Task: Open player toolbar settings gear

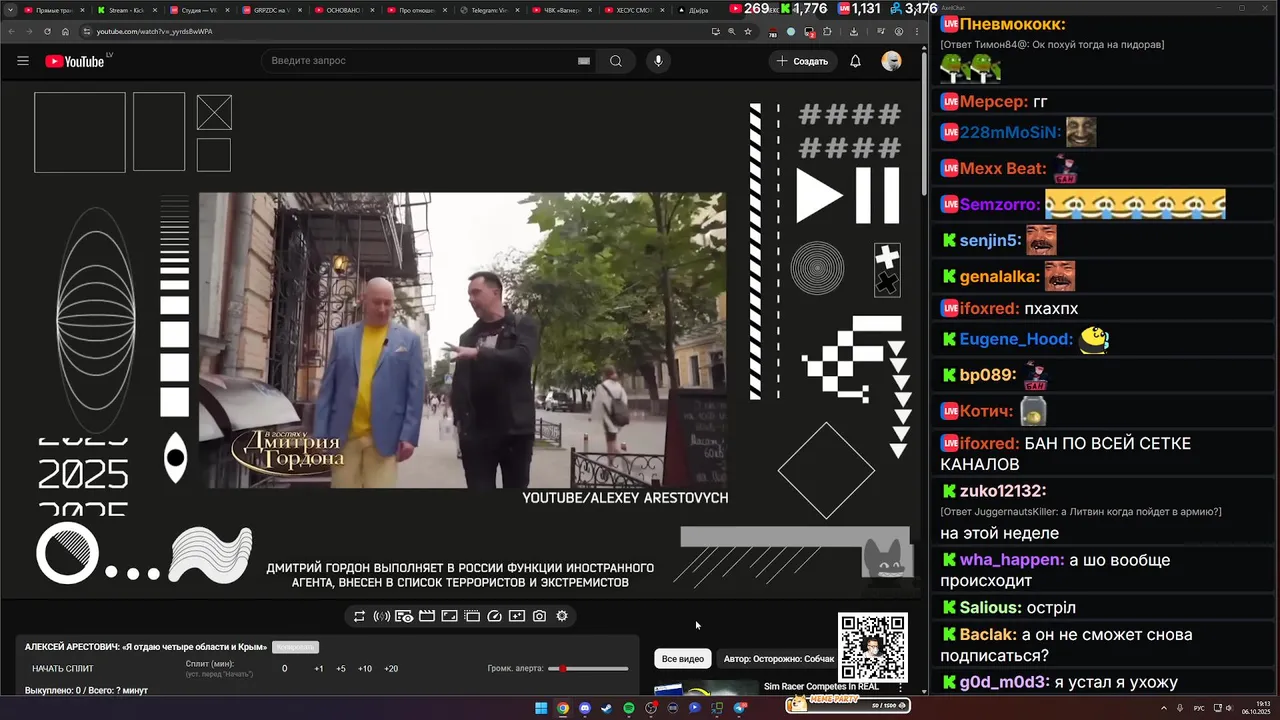Action: (x=562, y=616)
